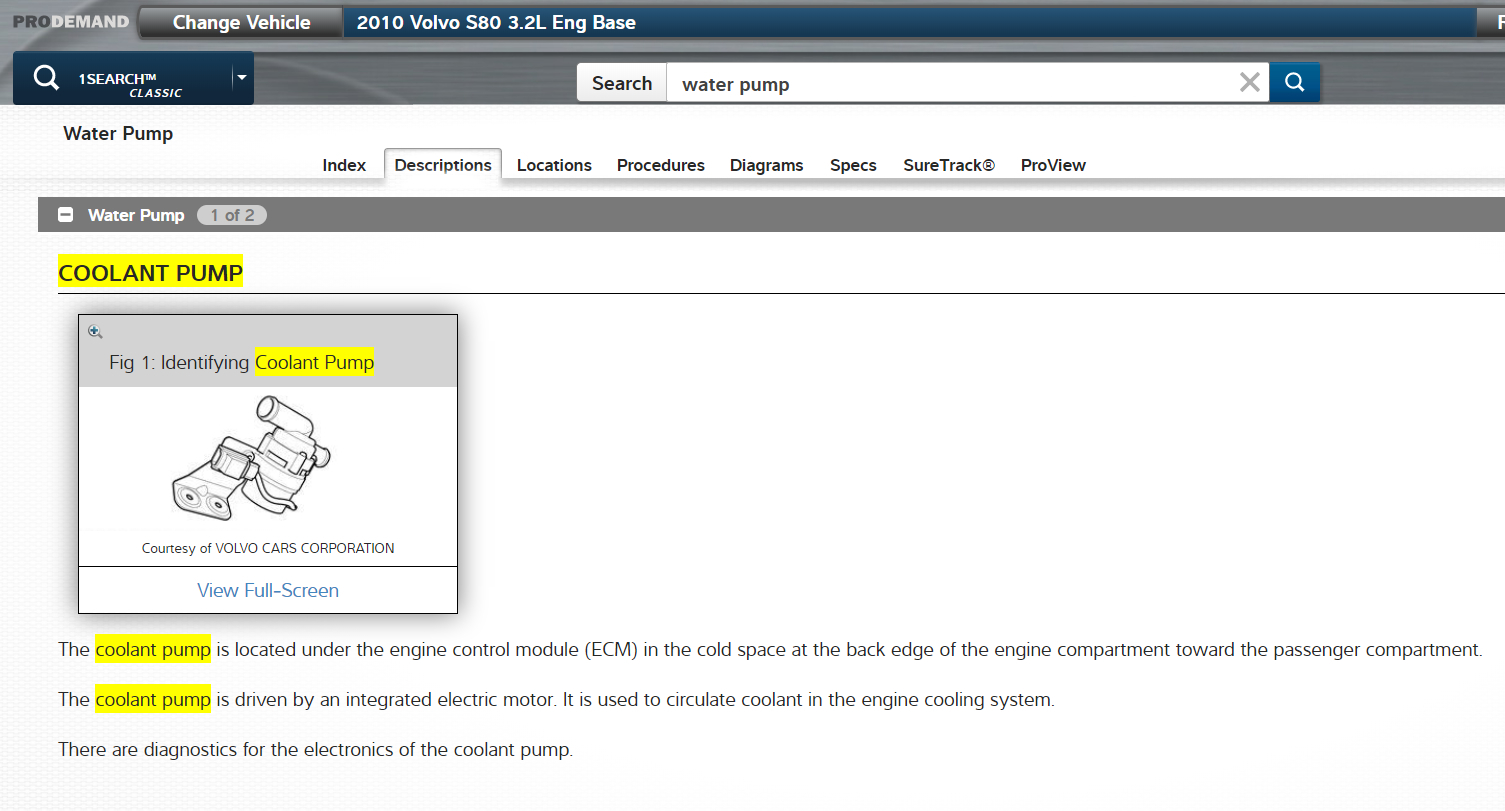The image size is (1505, 811).
Task: Select the Descriptions tab
Action: point(443,165)
